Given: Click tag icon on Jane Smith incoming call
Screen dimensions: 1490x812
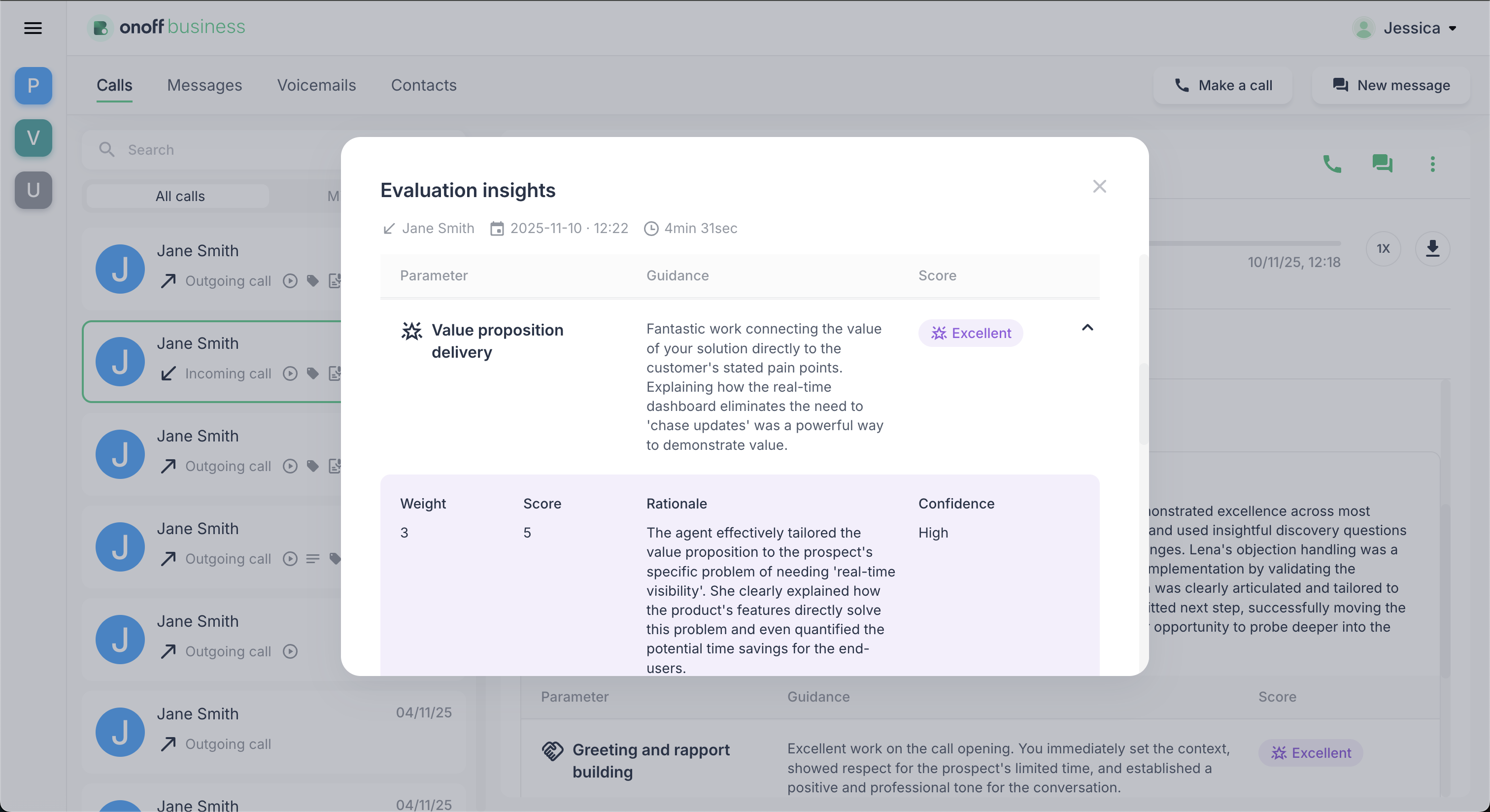Looking at the screenshot, I should pos(313,373).
